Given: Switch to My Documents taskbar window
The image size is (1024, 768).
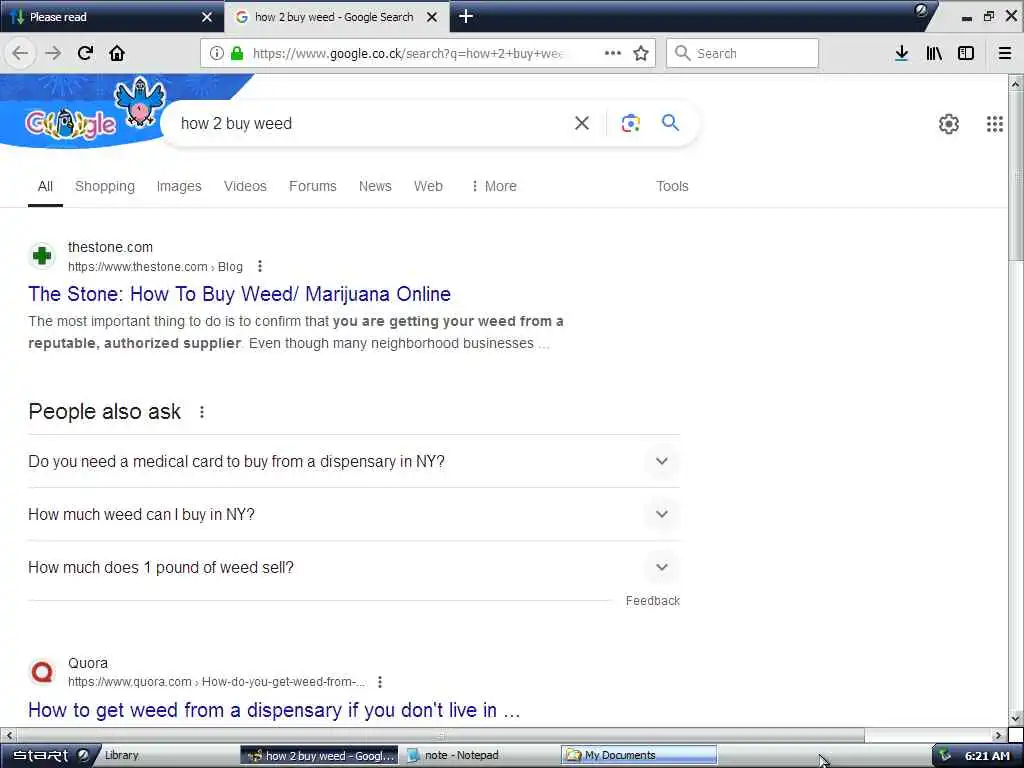Looking at the screenshot, I should [x=639, y=755].
